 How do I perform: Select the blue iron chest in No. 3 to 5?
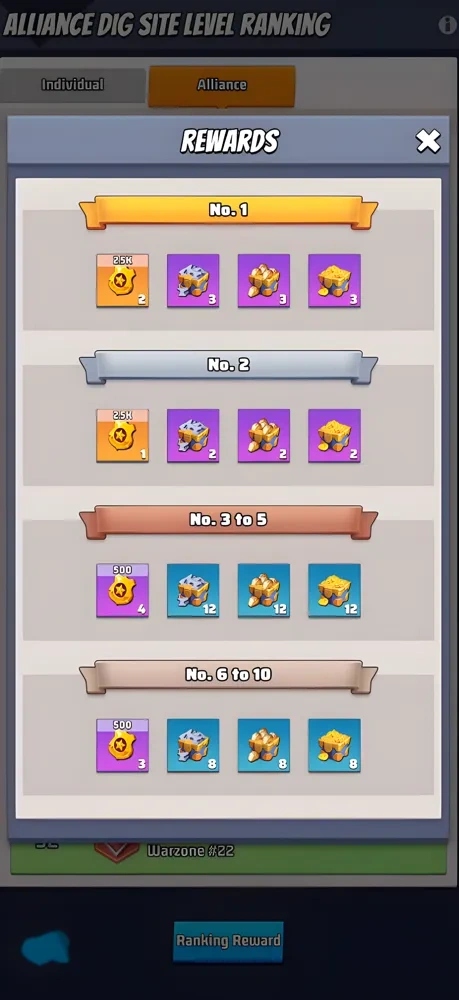pos(193,591)
